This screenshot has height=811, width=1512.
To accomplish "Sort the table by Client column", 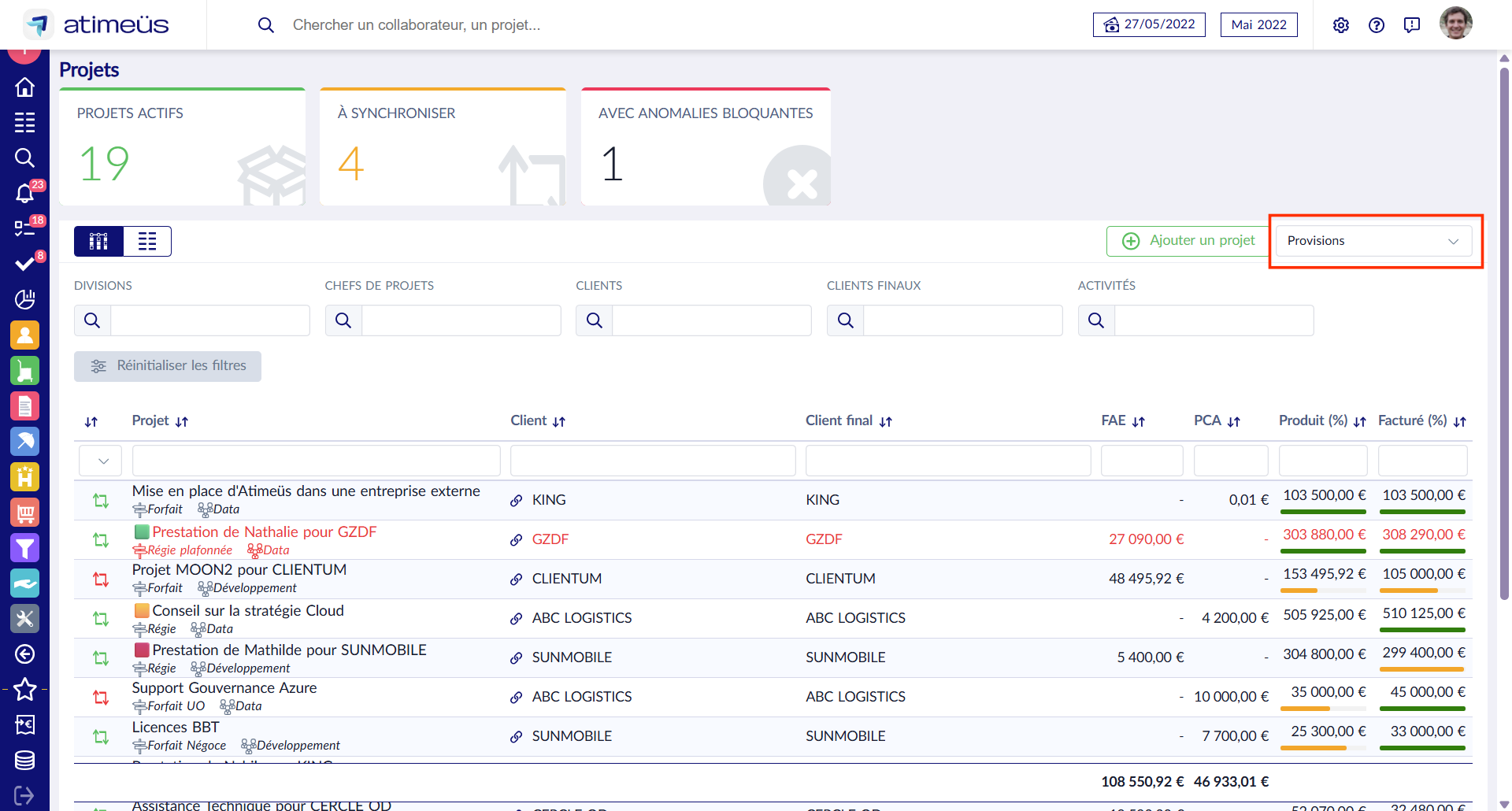I will [559, 421].
